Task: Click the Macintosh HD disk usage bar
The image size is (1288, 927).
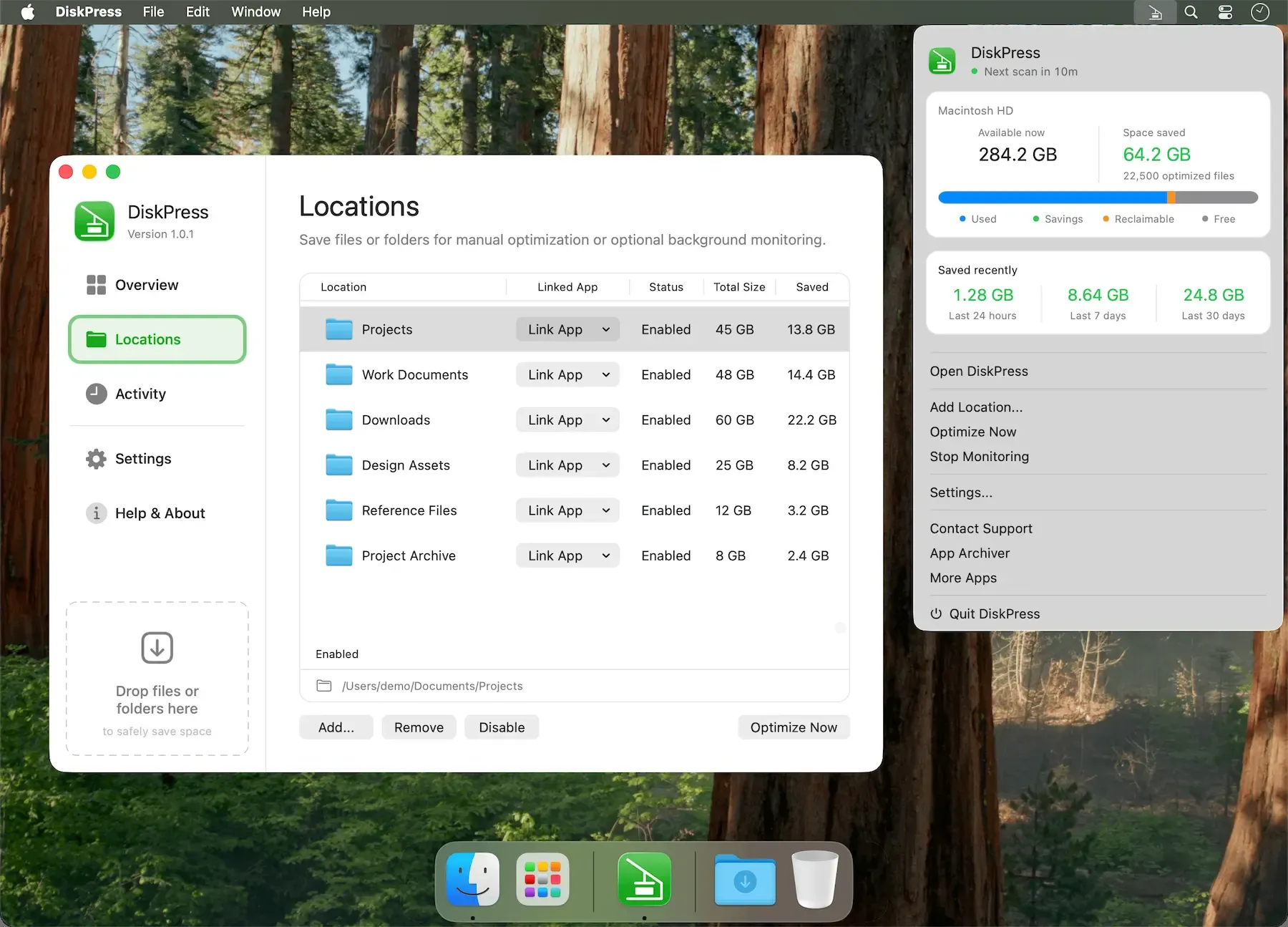Action: coord(1098,198)
